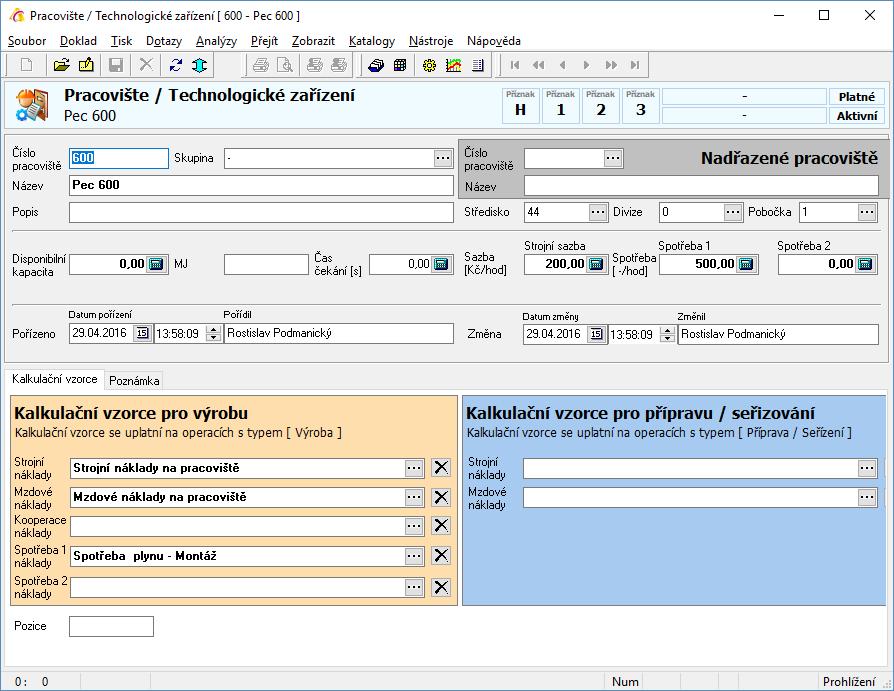The width and height of the screenshot is (894, 691).
Task: Click the print preview magnifier icon
Action: click(285, 65)
